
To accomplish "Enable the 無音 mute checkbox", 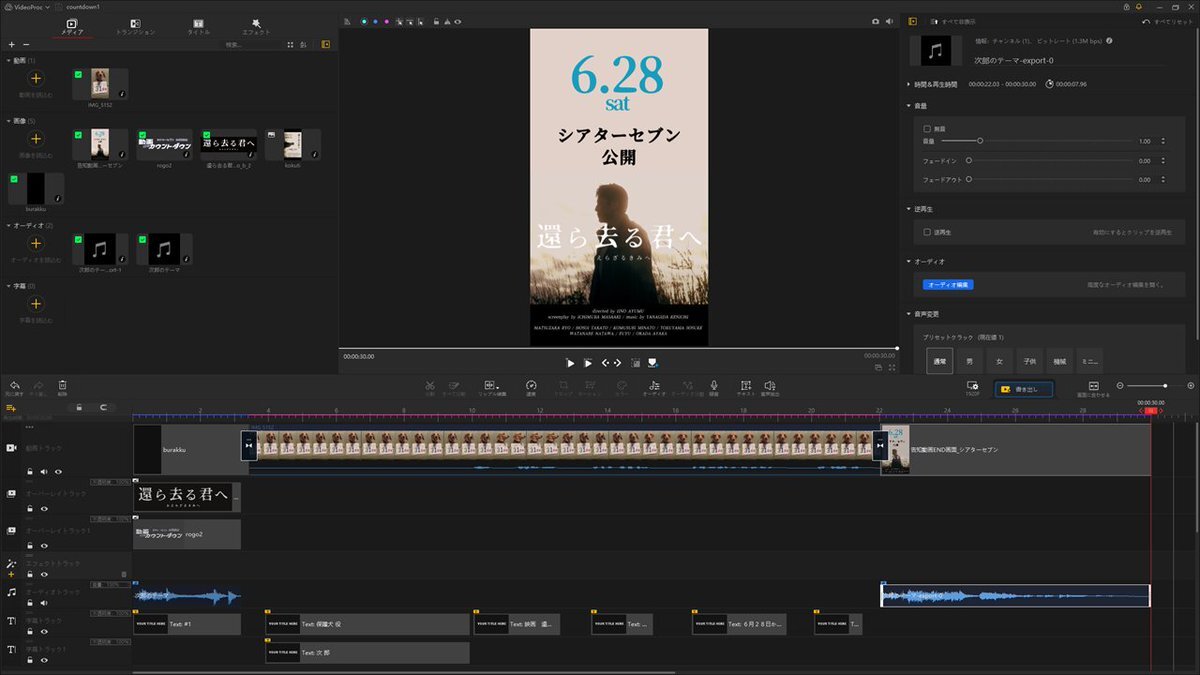I will (x=927, y=129).
